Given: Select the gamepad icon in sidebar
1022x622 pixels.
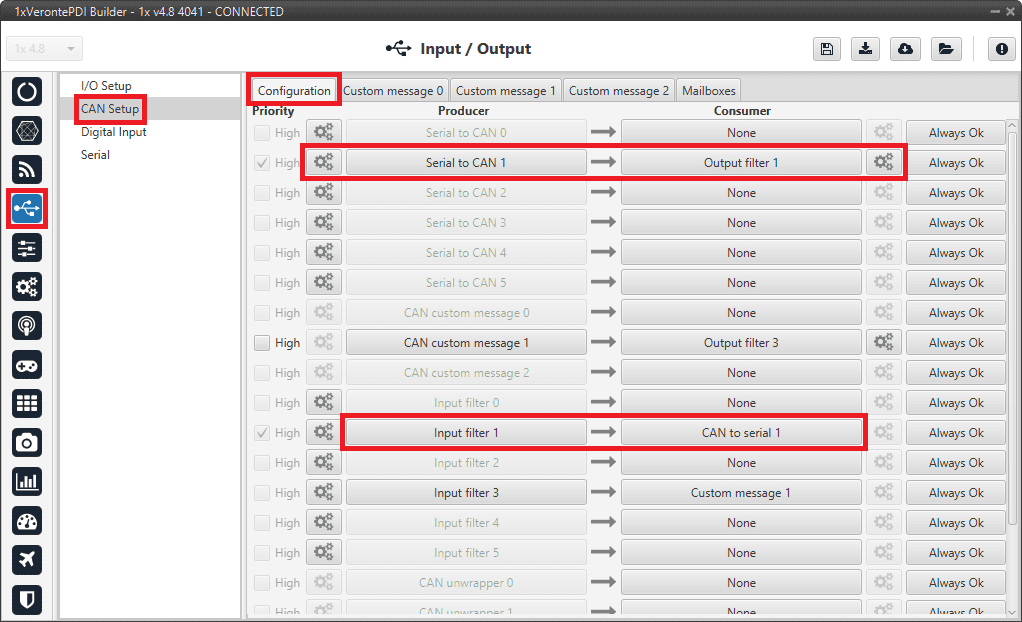Looking at the screenshot, I should (27, 364).
